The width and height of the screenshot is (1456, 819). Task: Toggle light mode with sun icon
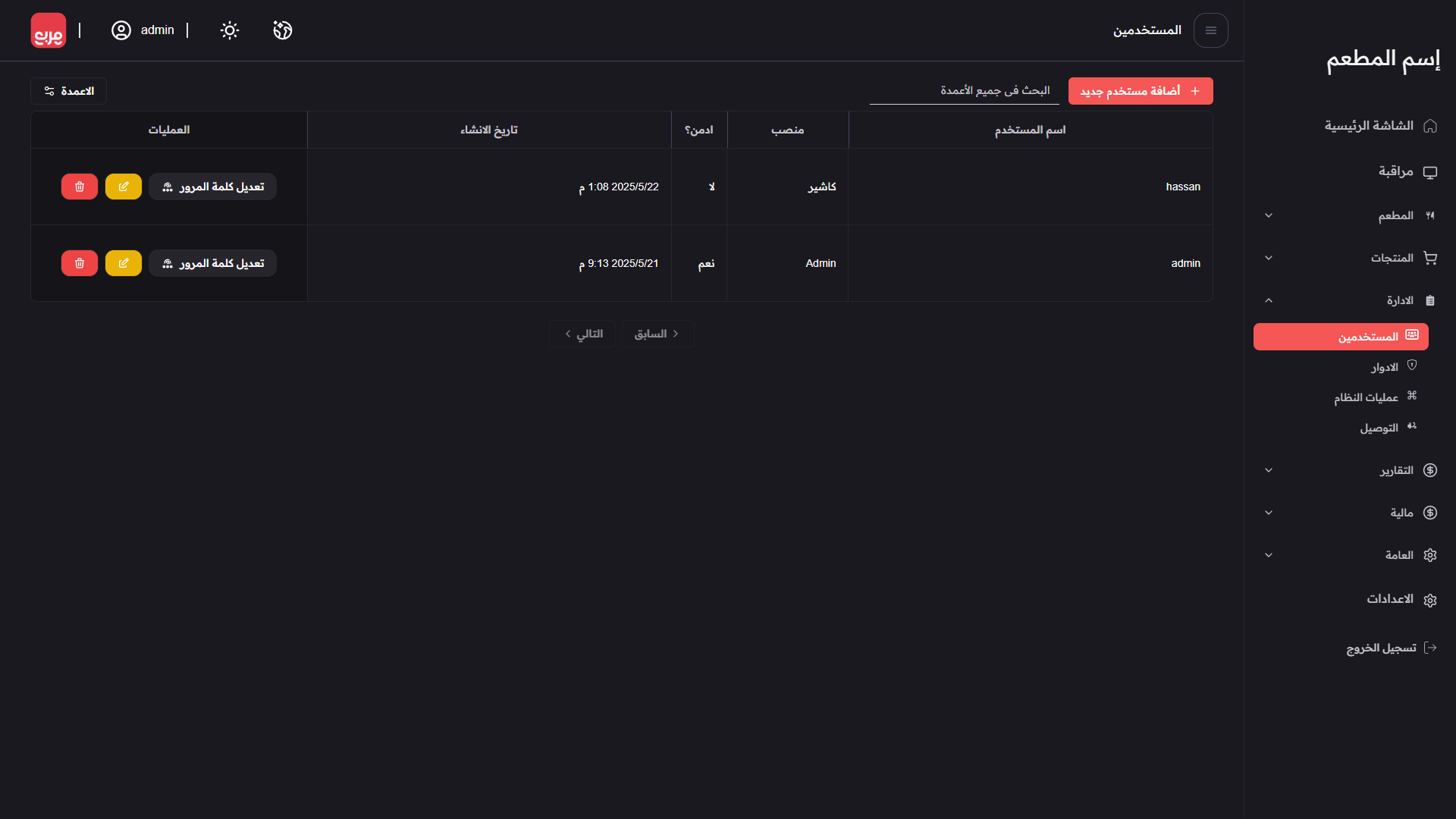click(230, 30)
